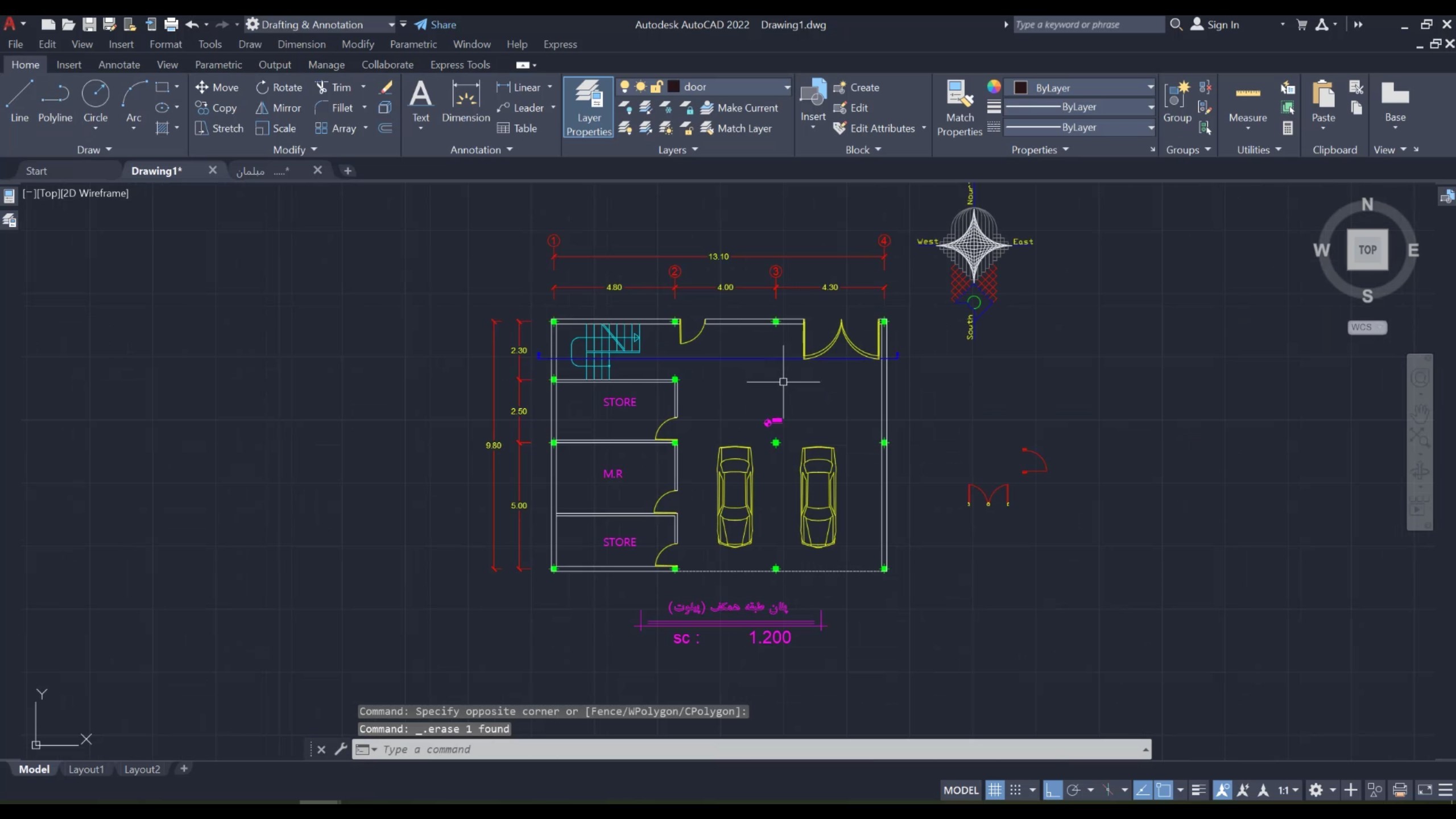
Task: Click the Move tool in Modify panel
Action: [217, 87]
